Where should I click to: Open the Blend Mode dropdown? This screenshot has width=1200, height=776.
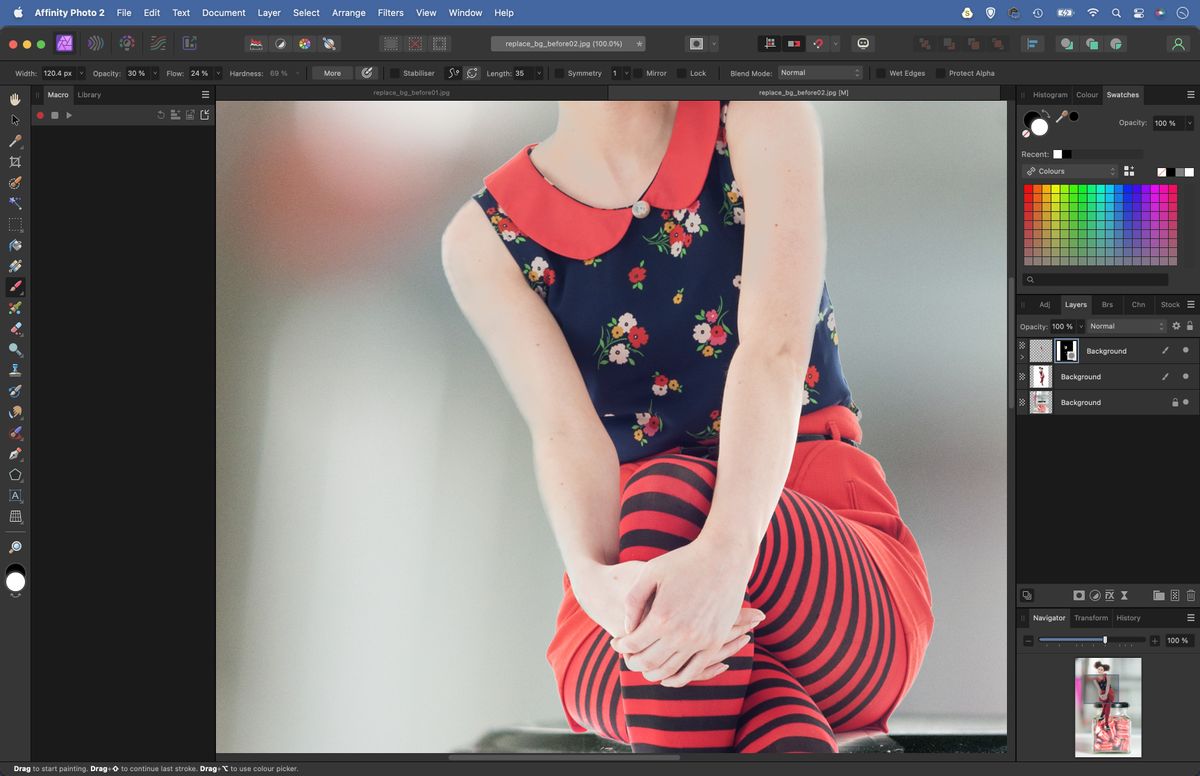click(818, 72)
